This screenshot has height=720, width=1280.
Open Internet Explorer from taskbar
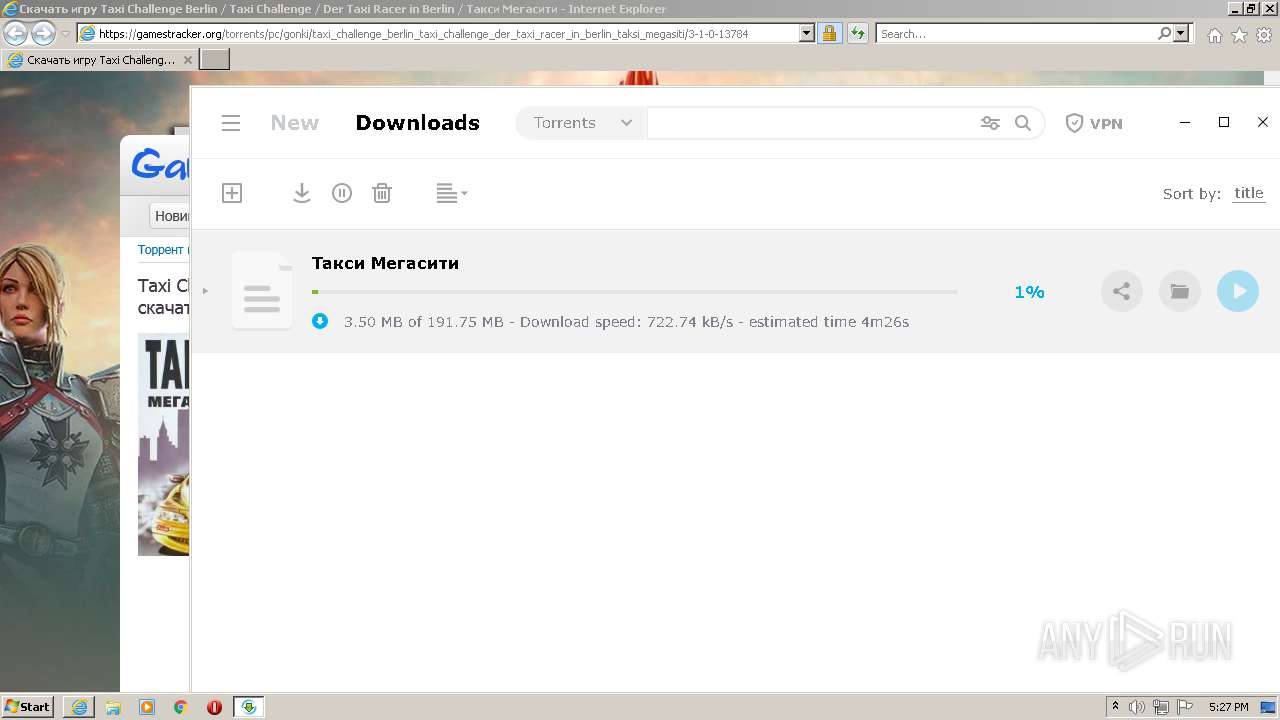point(79,707)
